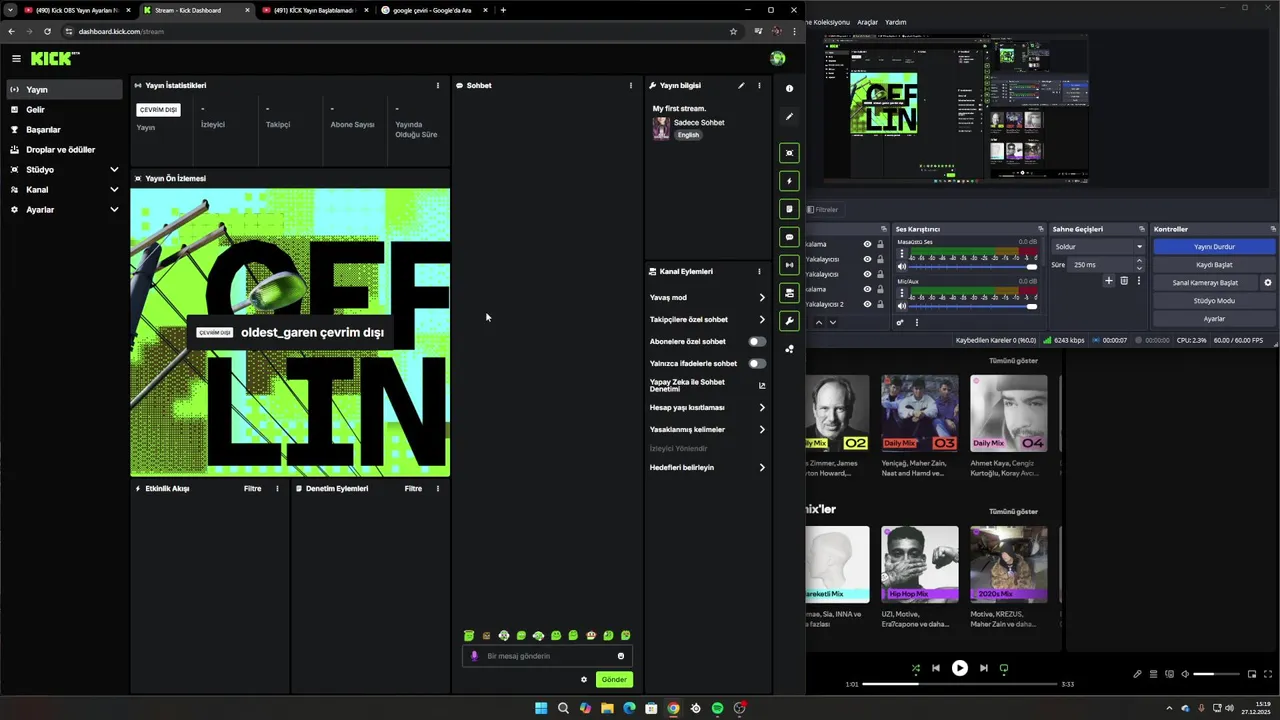Screen dimensions: 1280x720
Task: Click Kaydı Başlat in OBS
Action: [1214, 265]
